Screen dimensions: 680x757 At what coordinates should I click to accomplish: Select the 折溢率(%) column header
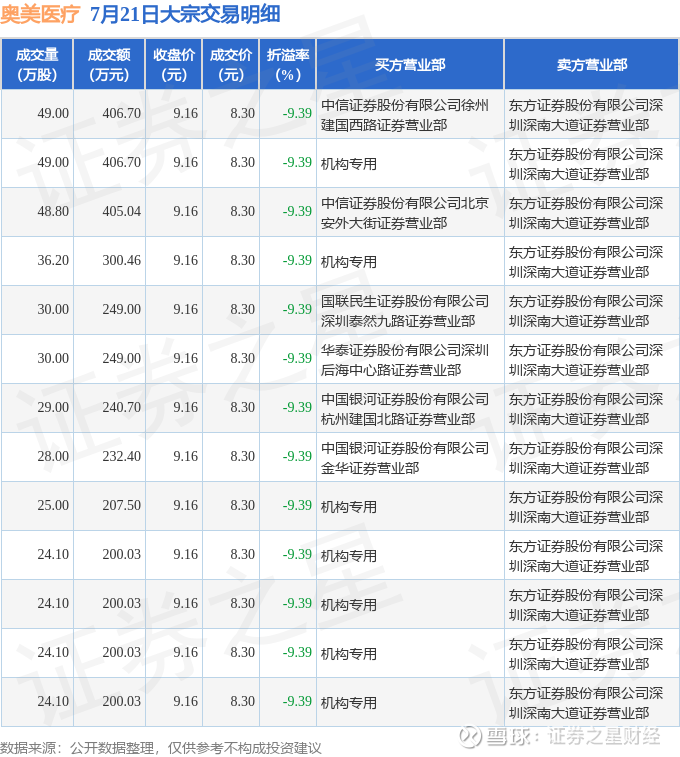pos(288,65)
